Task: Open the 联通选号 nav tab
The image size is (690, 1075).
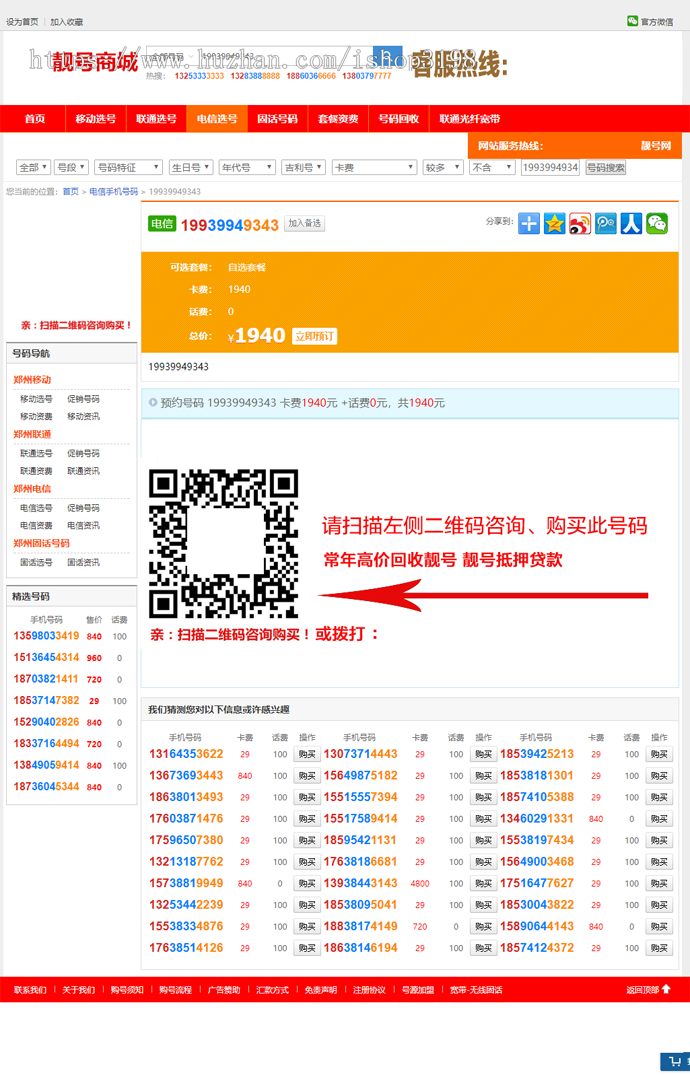Action: [x=156, y=119]
